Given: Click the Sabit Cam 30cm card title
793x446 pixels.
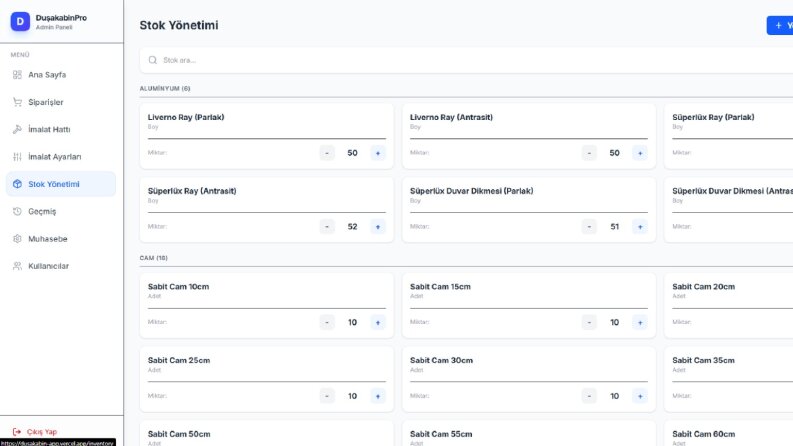Looking at the screenshot, I should click(x=442, y=360).
